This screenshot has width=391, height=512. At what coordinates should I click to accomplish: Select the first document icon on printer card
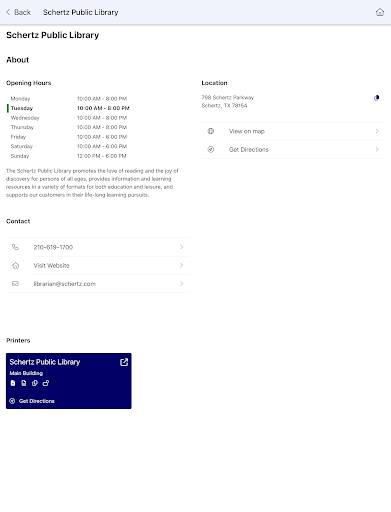(13, 383)
